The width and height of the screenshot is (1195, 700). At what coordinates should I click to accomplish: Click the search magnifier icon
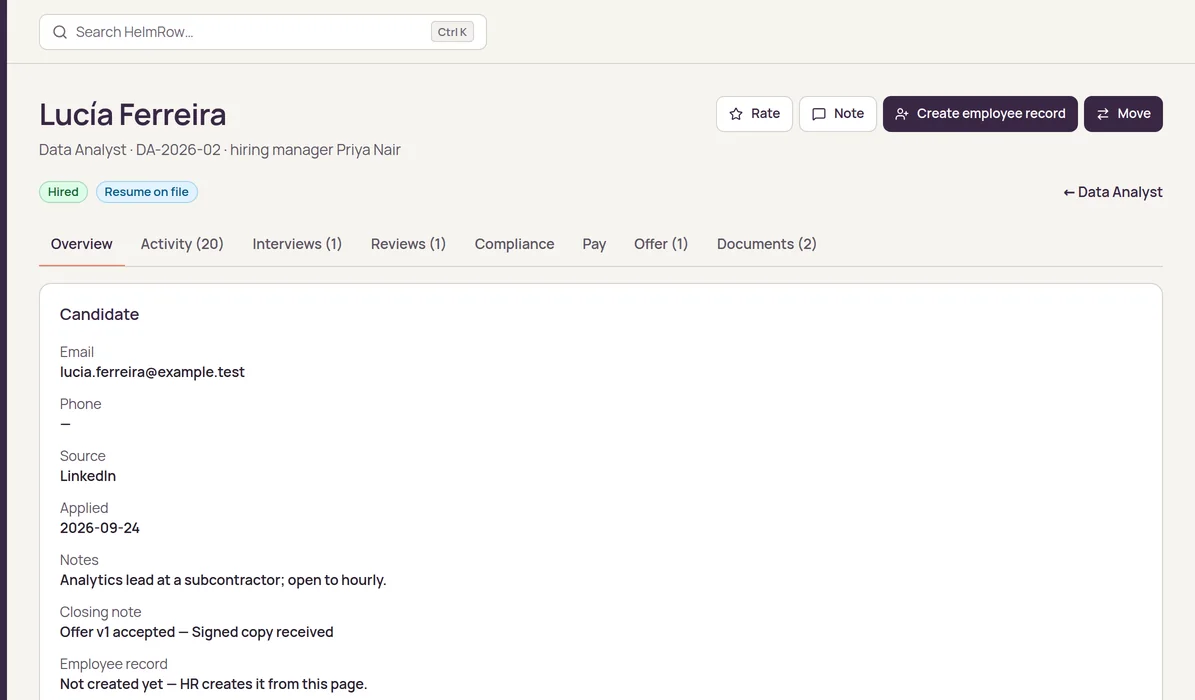click(59, 32)
